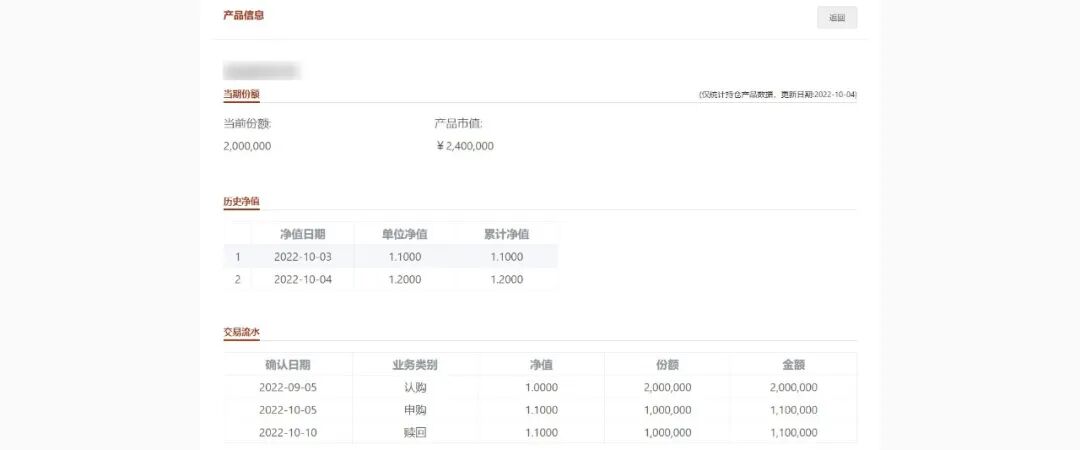Click the blurred product name
The image size is (1080, 450).
[x=260, y=70]
